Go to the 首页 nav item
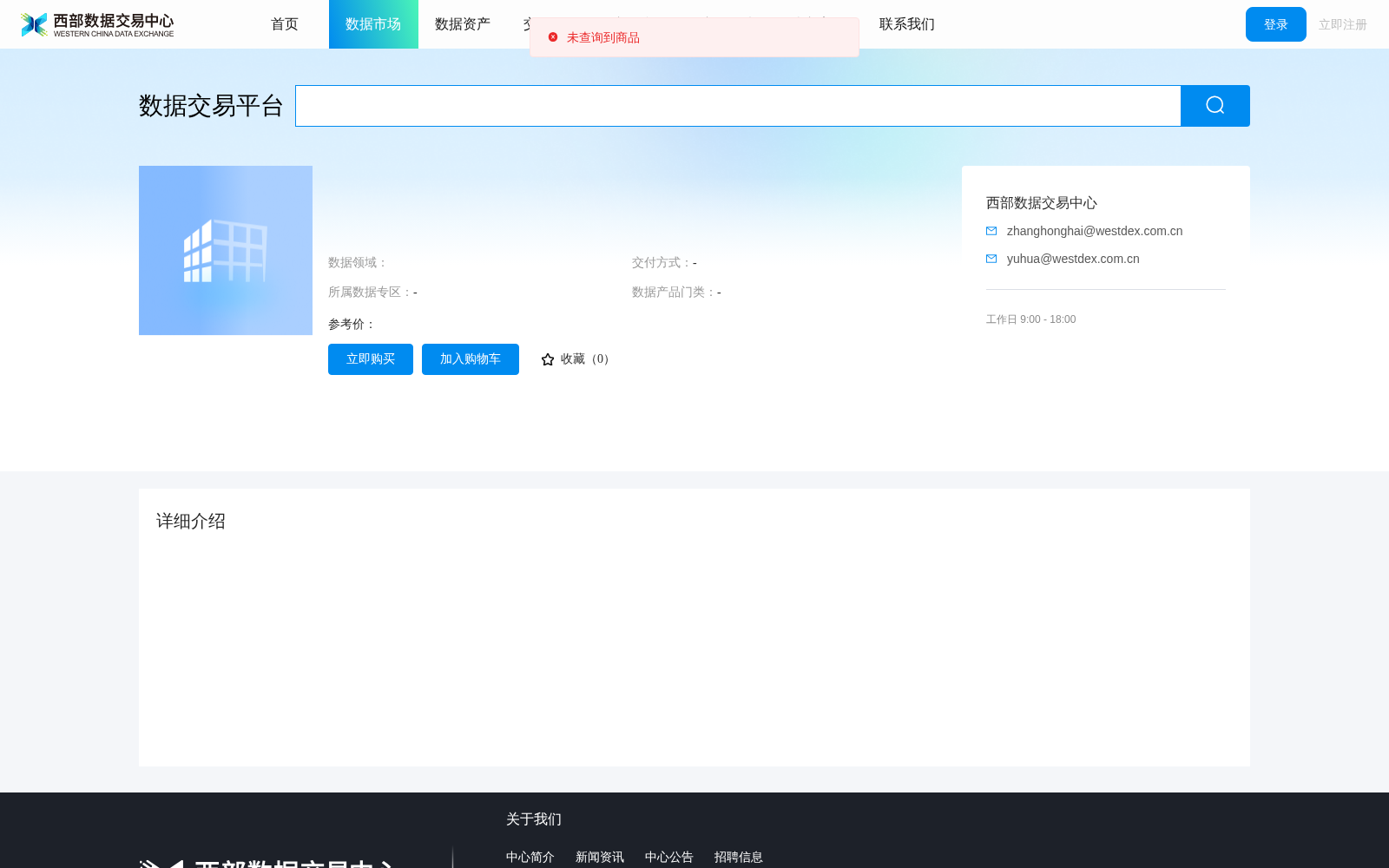 pos(285,24)
